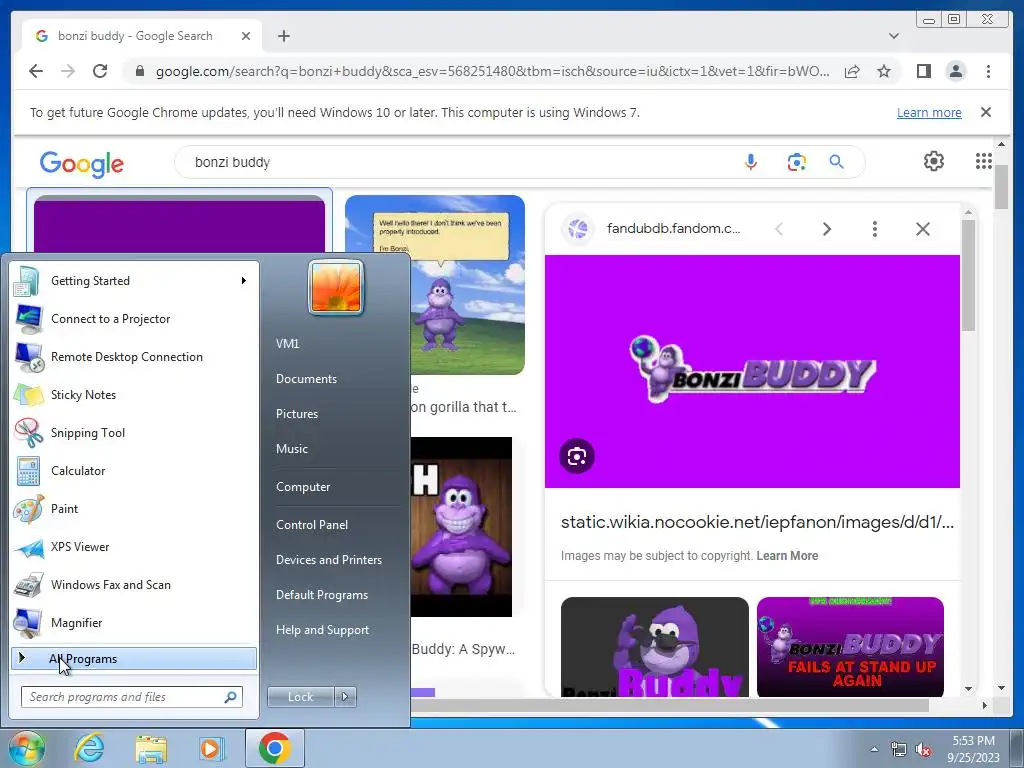The image size is (1024, 768).
Task: Close the bonzi buddy Google Search tab
Action: pos(246,36)
